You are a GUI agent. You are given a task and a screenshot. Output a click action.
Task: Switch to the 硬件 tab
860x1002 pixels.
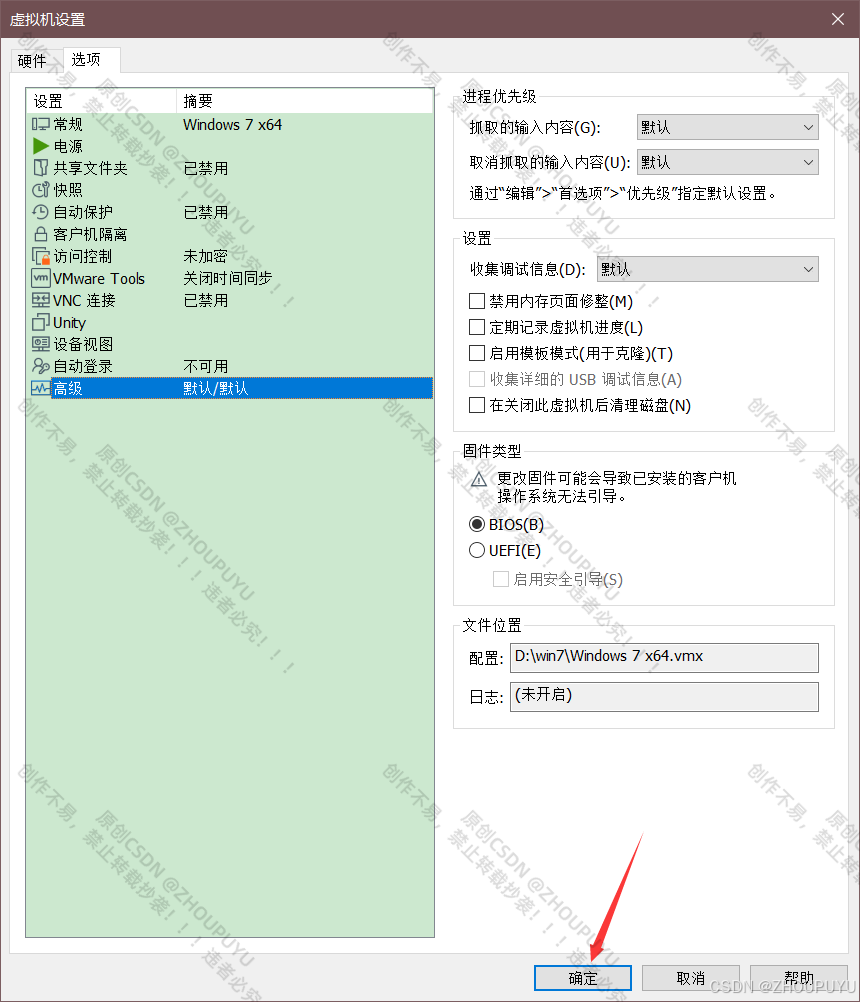(x=32, y=61)
